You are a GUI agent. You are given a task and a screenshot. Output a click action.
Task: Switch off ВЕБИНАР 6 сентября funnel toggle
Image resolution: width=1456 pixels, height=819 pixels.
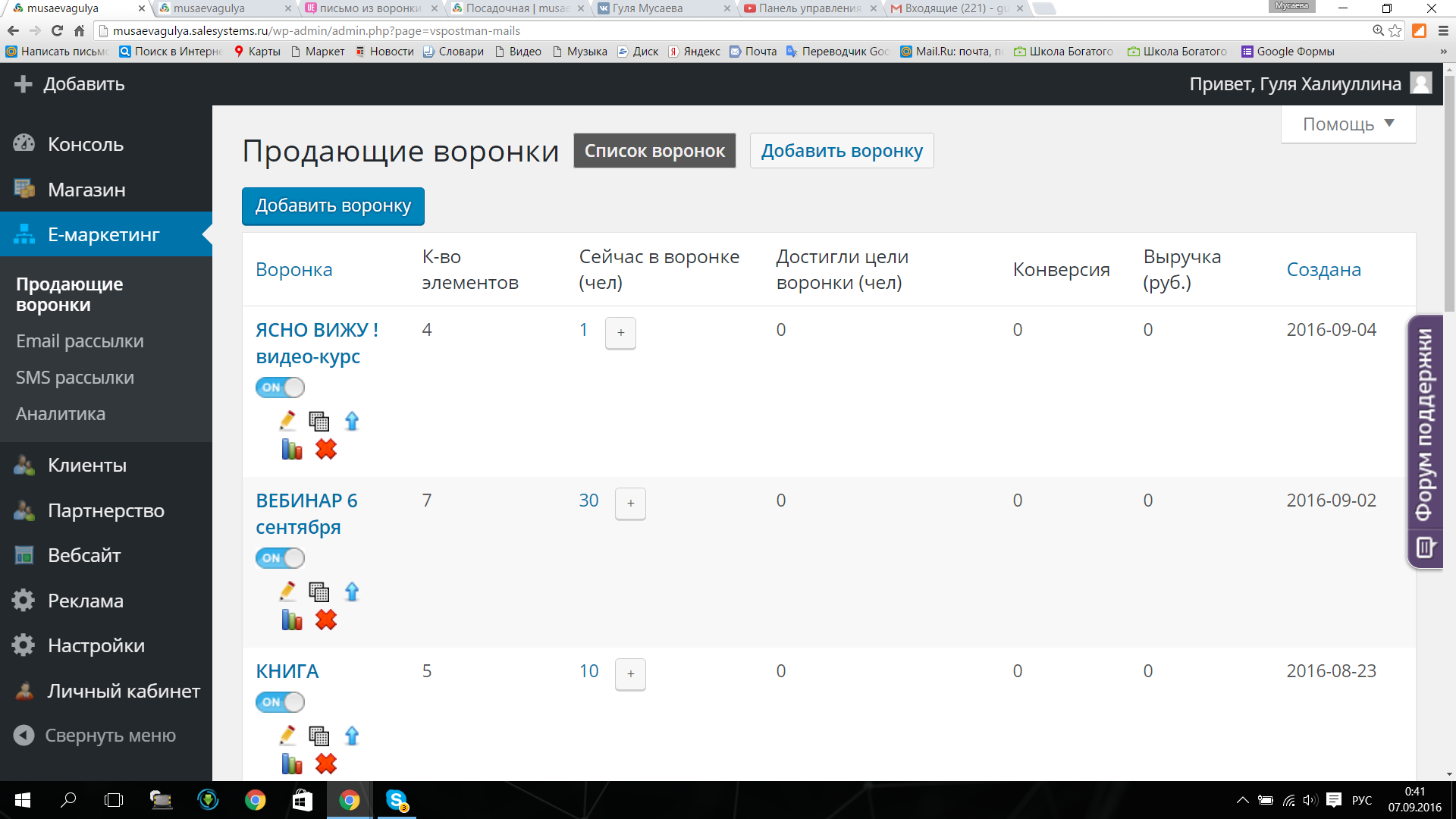280,558
